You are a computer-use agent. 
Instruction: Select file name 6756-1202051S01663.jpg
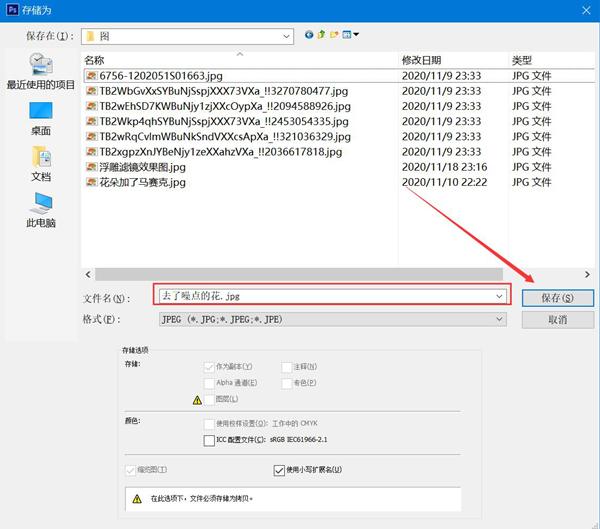[161, 76]
